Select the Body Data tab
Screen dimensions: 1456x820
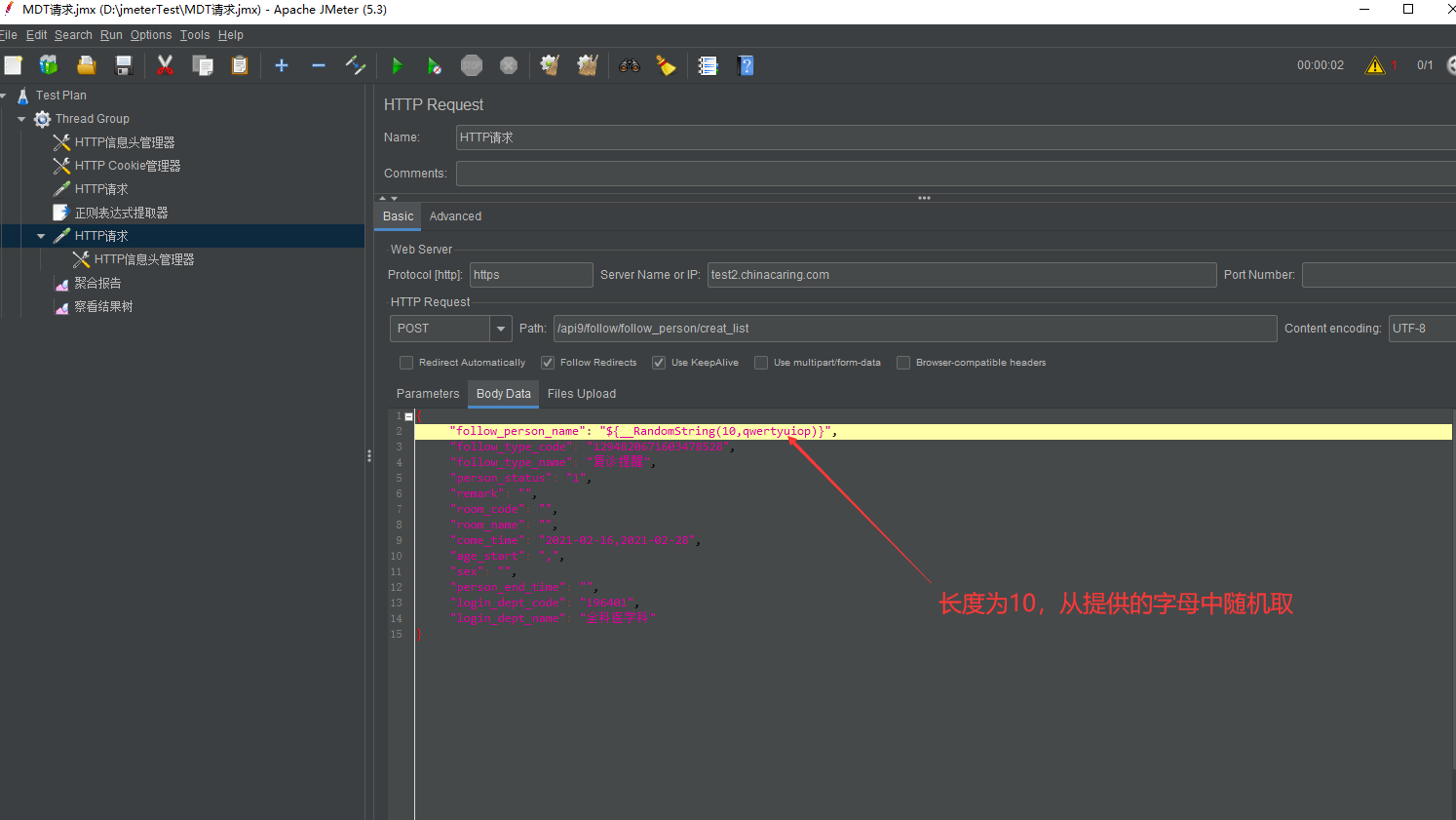click(504, 394)
